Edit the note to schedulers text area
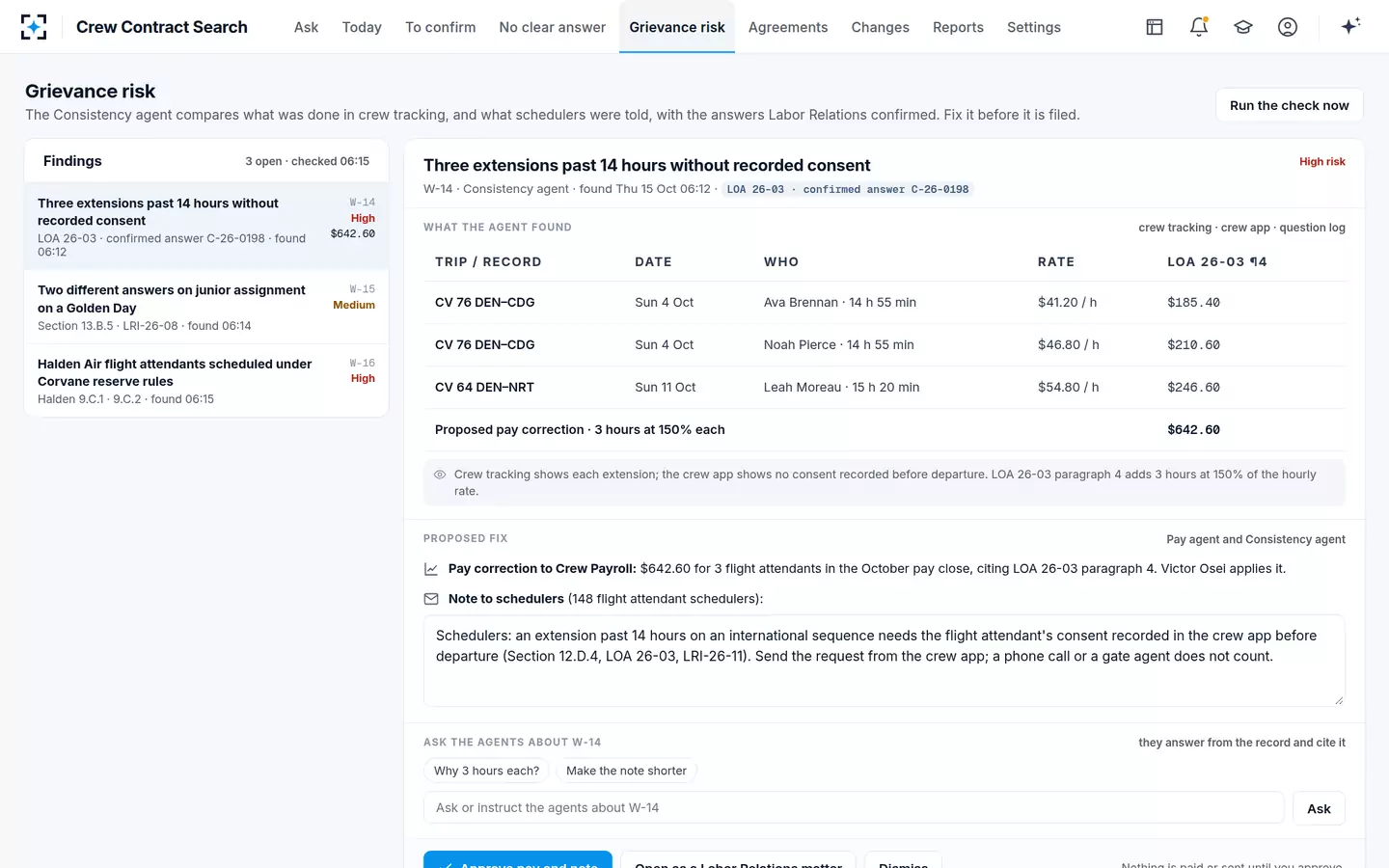Viewport: 1389px width, 868px height. click(884, 661)
